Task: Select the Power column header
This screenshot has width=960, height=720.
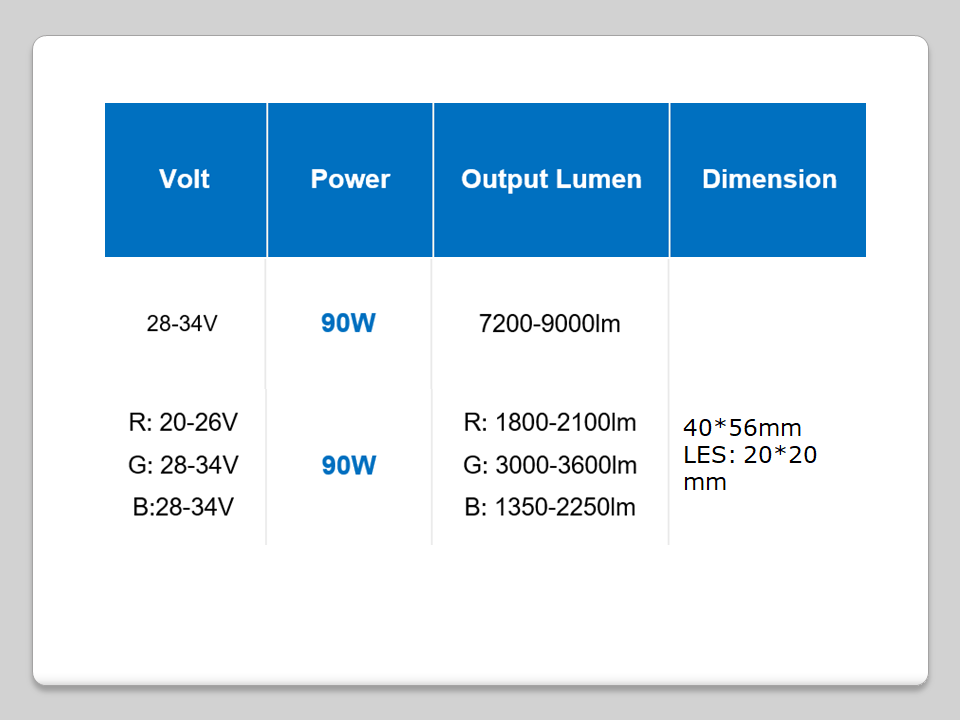Action: click(x=350, y=179)
